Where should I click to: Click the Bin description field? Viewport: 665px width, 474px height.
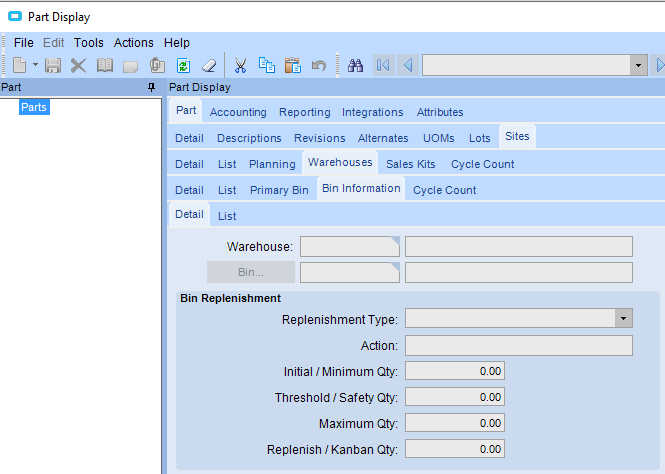519,272
